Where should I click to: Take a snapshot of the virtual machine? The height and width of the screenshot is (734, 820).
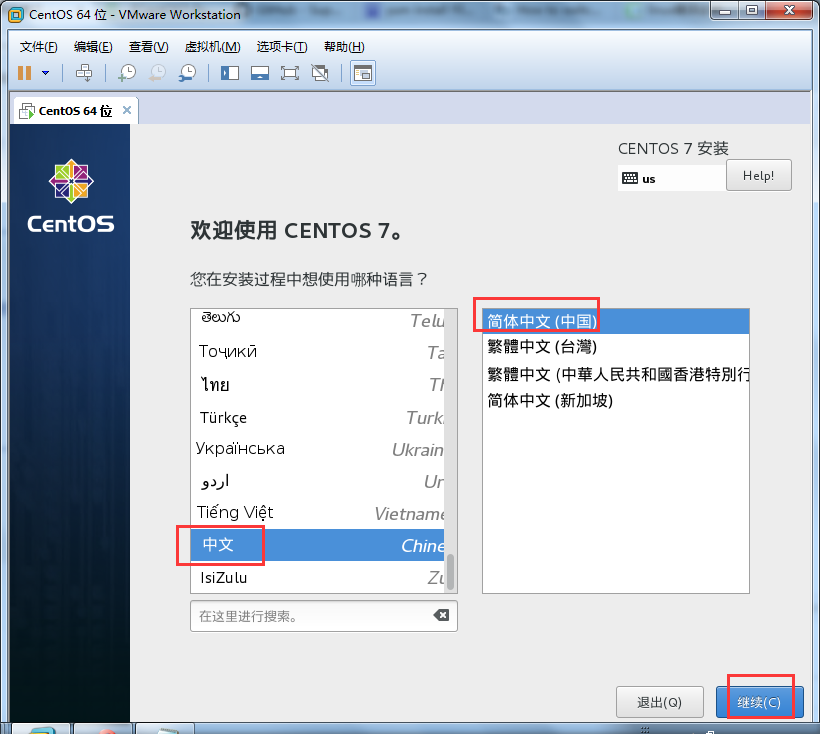coord(127,73)
